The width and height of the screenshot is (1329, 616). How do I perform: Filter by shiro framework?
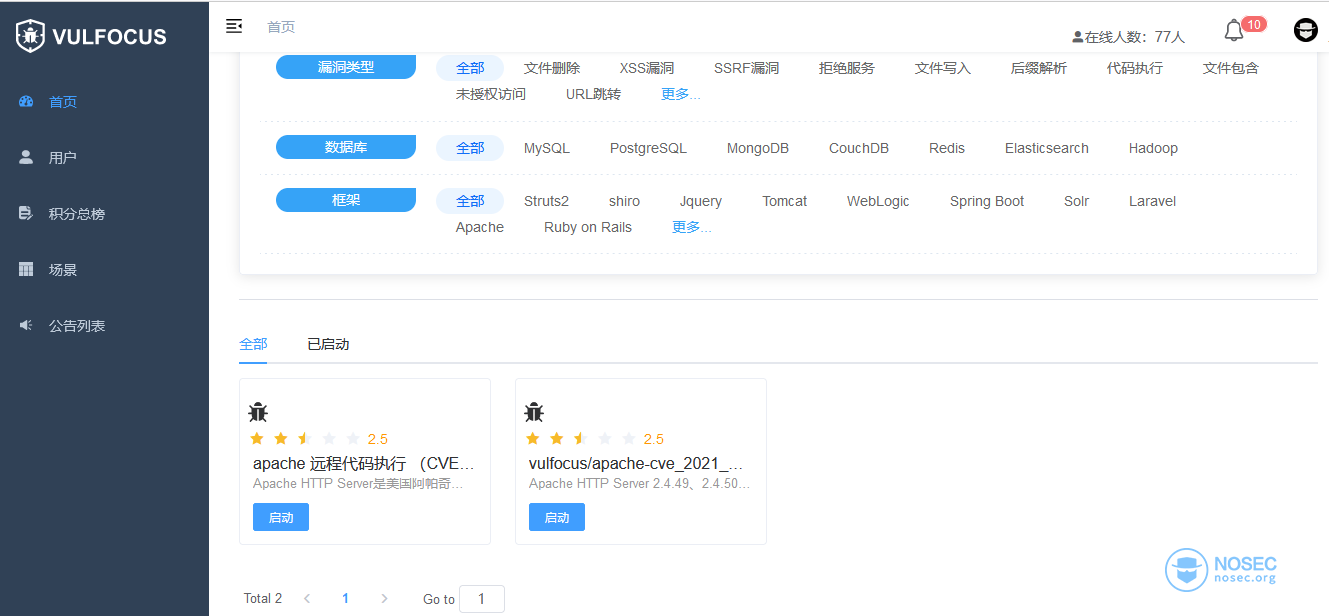pyautogui.click(x=624, y=201)
